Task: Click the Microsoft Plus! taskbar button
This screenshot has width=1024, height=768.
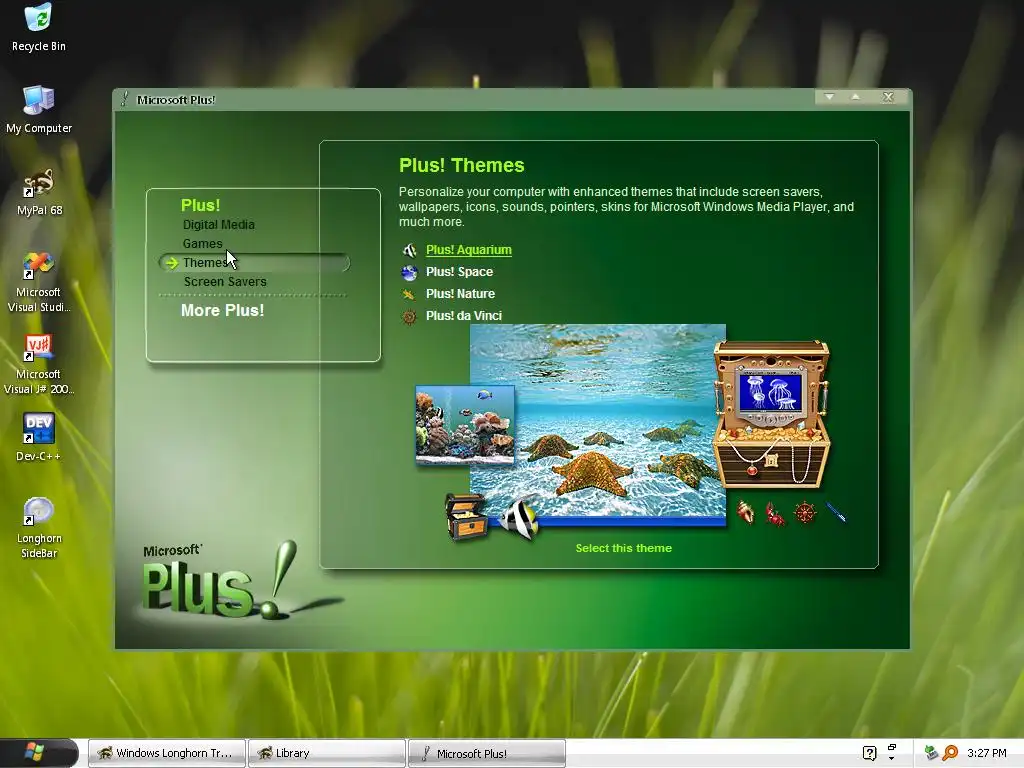Action: point(487,753)
